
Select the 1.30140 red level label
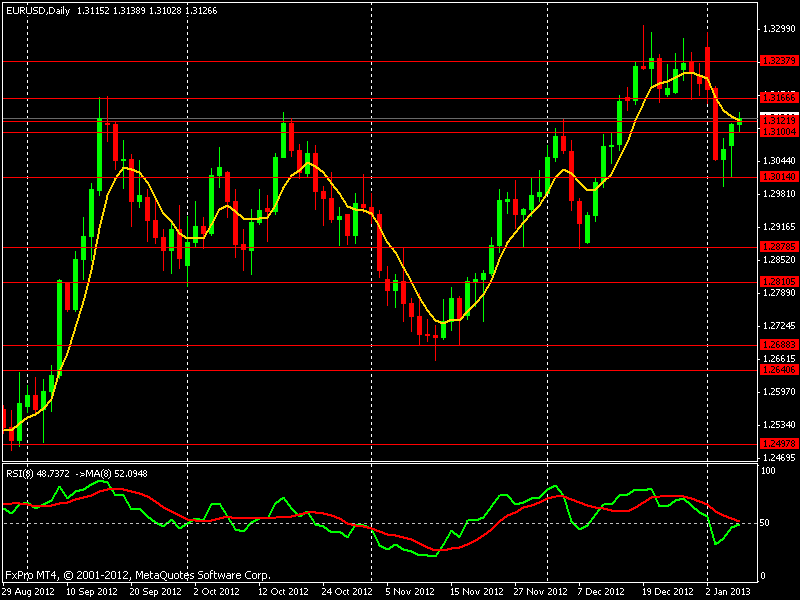(779, 177)
